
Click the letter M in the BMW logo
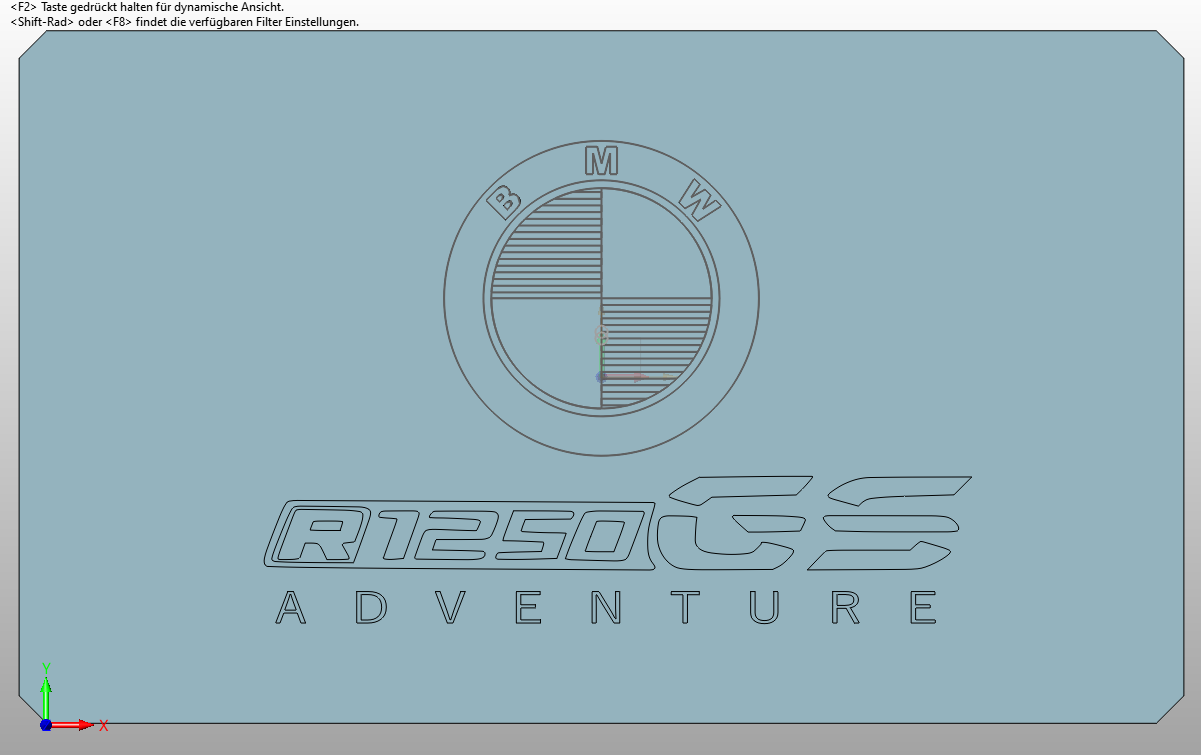601,161
